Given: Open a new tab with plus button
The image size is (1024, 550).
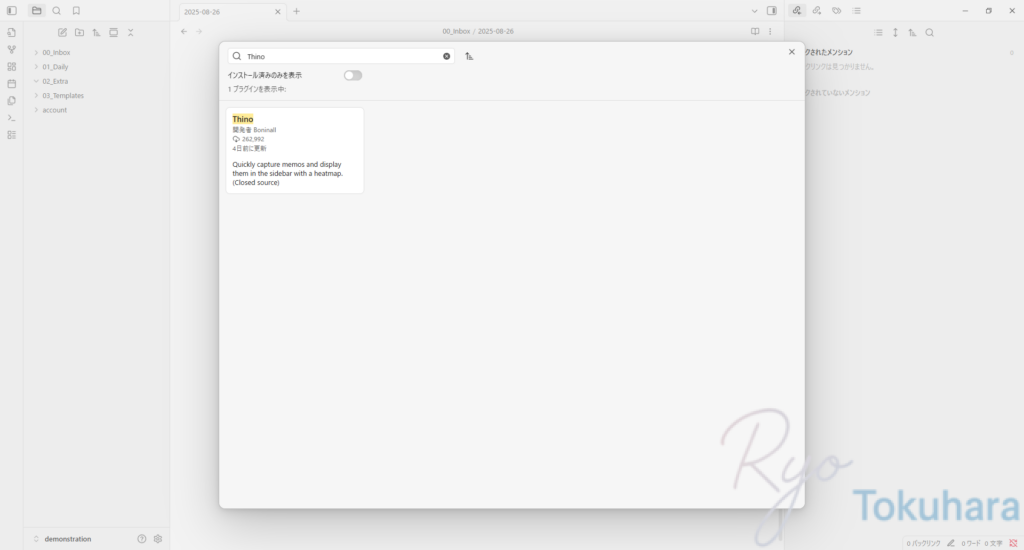Looking at the screenshot, I should tap(296, 11).
